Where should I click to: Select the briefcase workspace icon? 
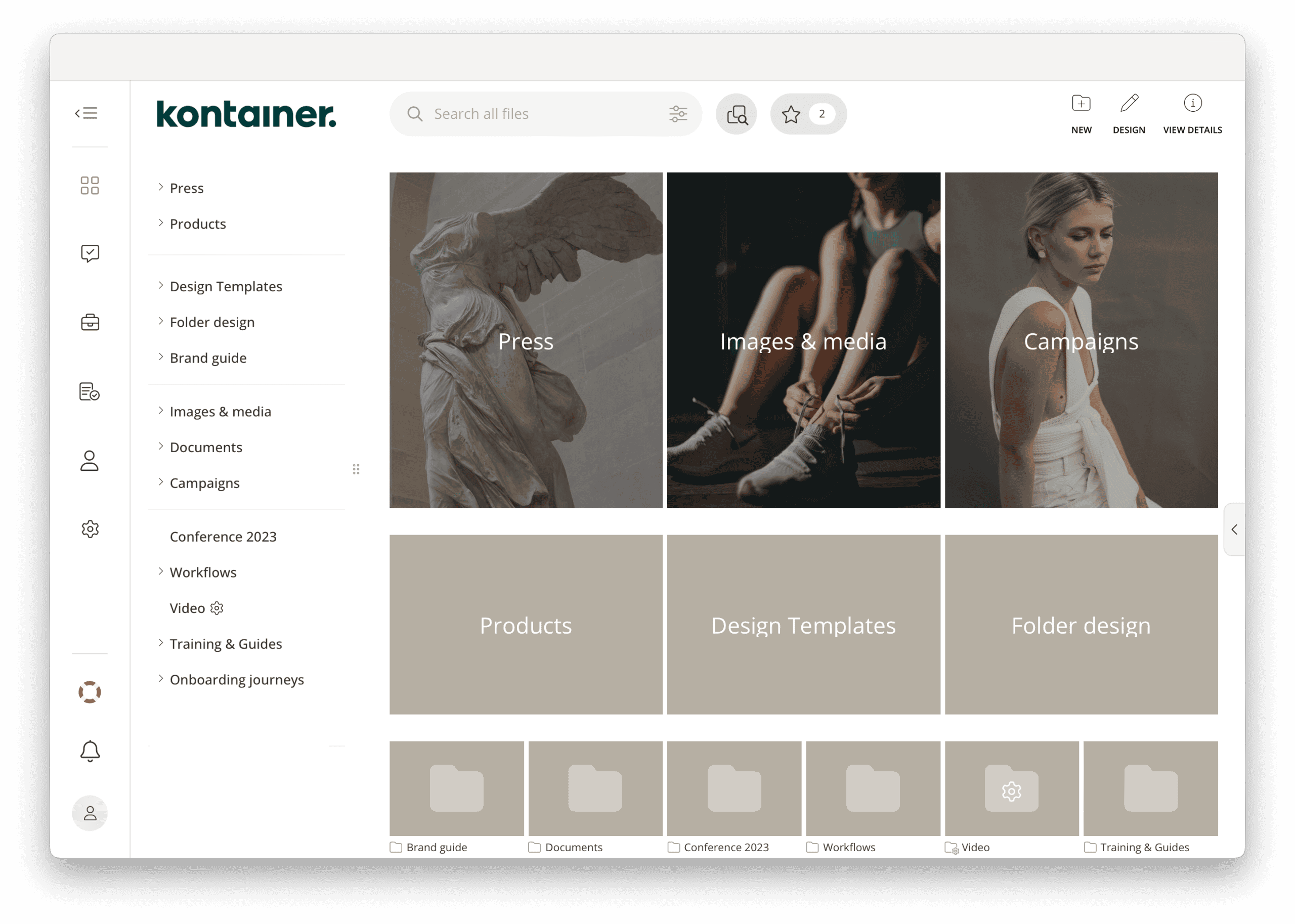(x=90, y=323)
